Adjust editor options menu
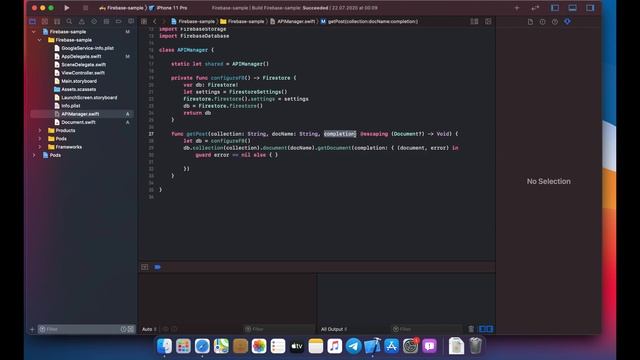Viewport: 640px width, 360px height. coord(474,22)
